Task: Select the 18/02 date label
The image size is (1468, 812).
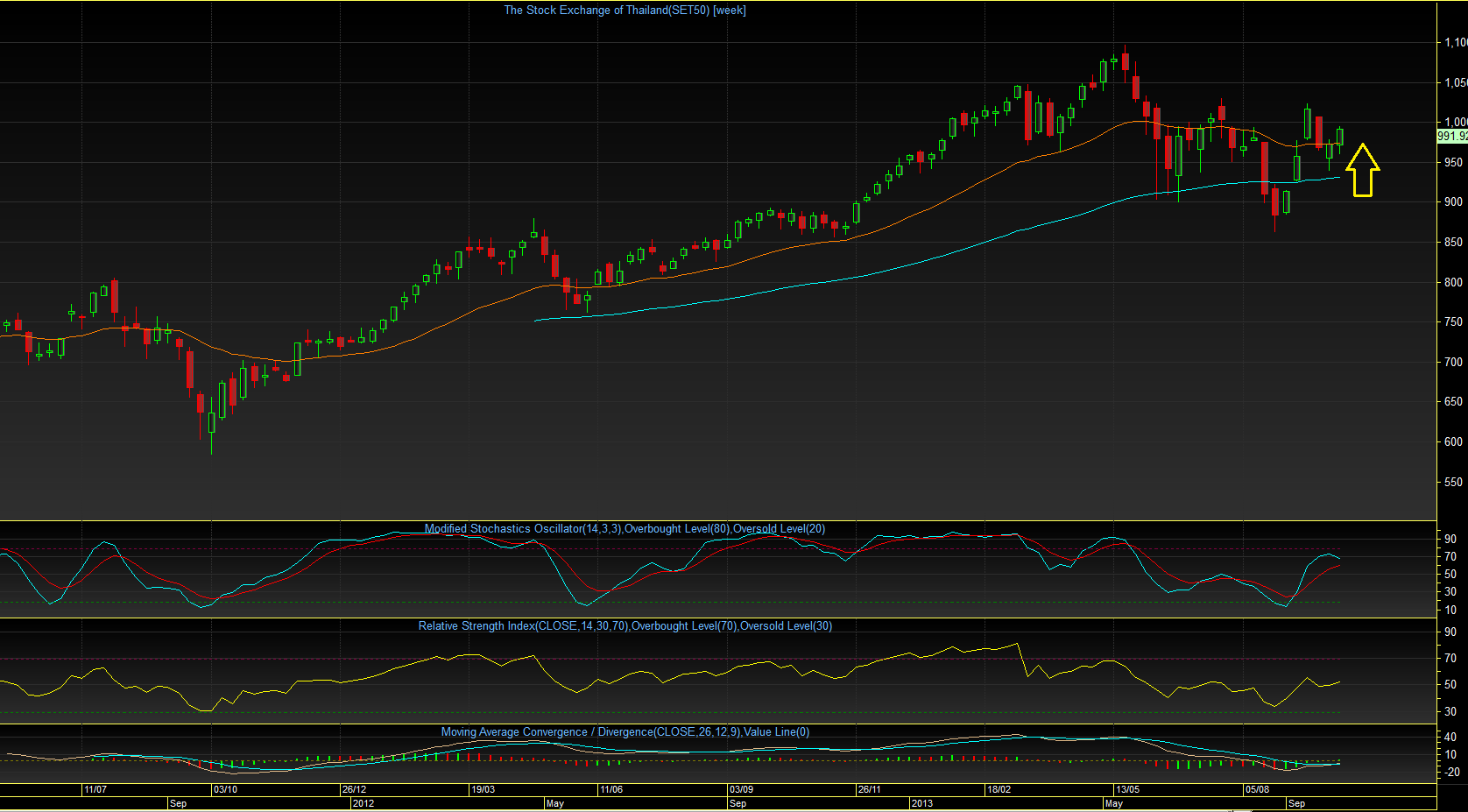Action: (999, 790)
